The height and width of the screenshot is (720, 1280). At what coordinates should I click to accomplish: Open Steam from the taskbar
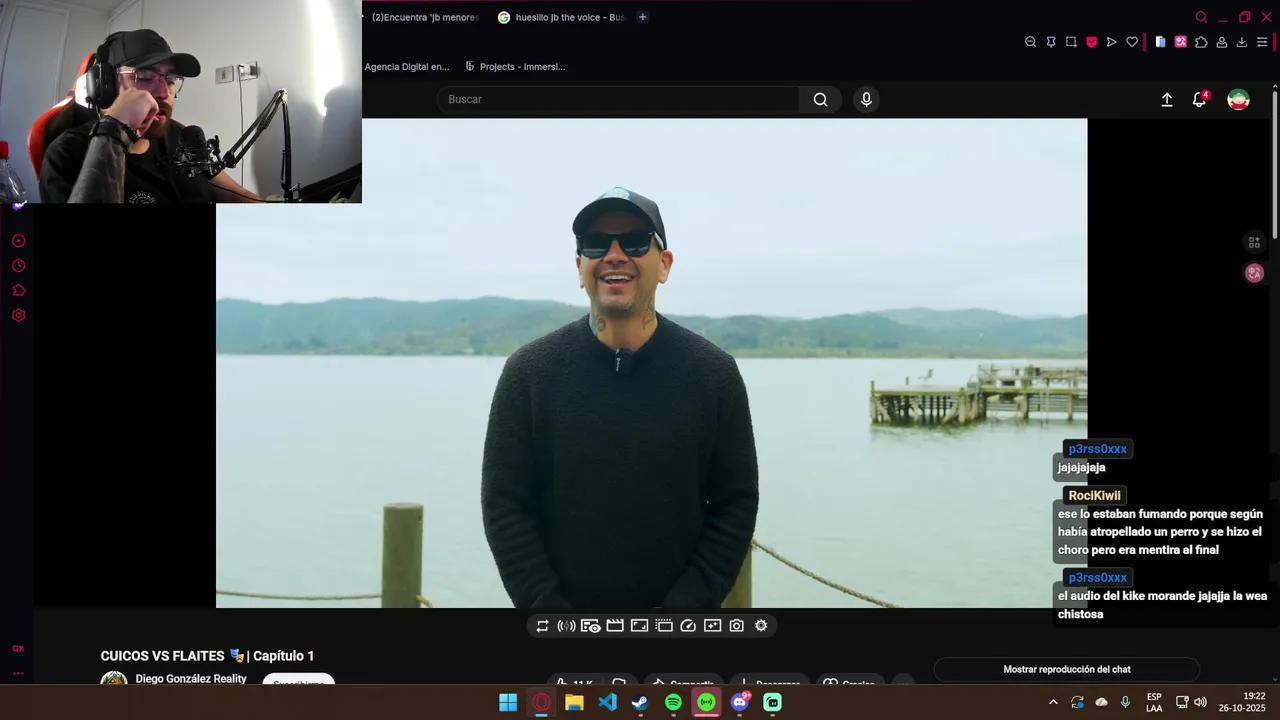click(x=640, y=702)
